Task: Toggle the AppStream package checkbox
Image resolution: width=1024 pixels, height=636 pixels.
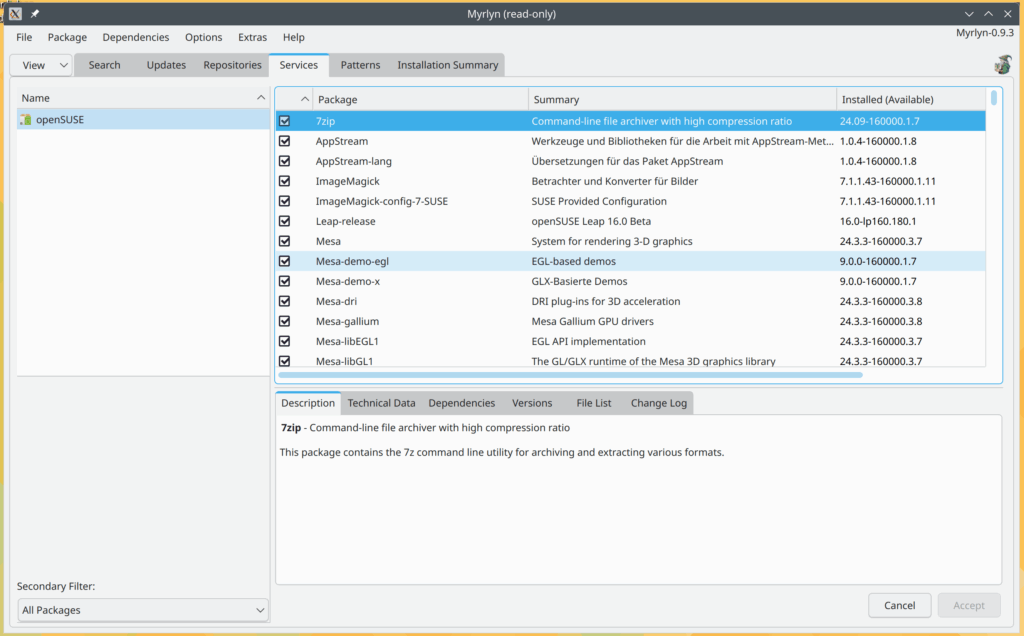Action: 285,141
